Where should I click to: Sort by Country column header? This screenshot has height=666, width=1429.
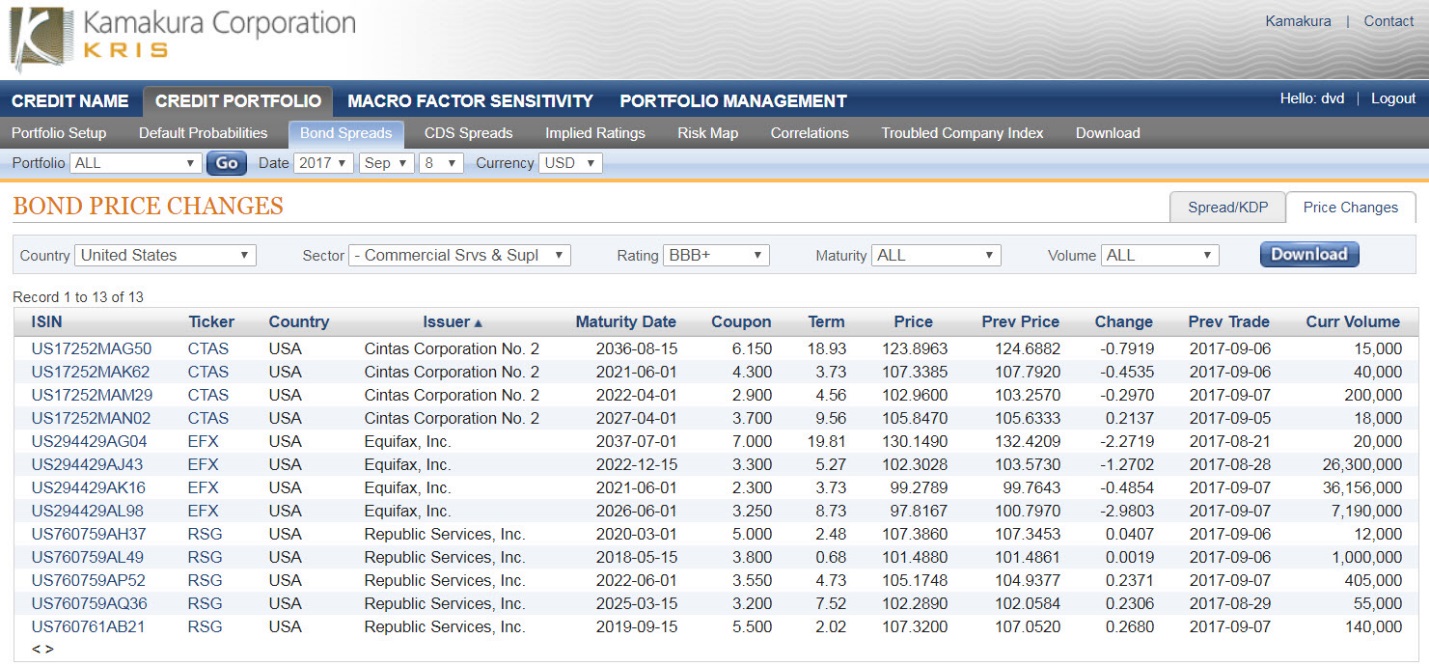coord(298,322)
